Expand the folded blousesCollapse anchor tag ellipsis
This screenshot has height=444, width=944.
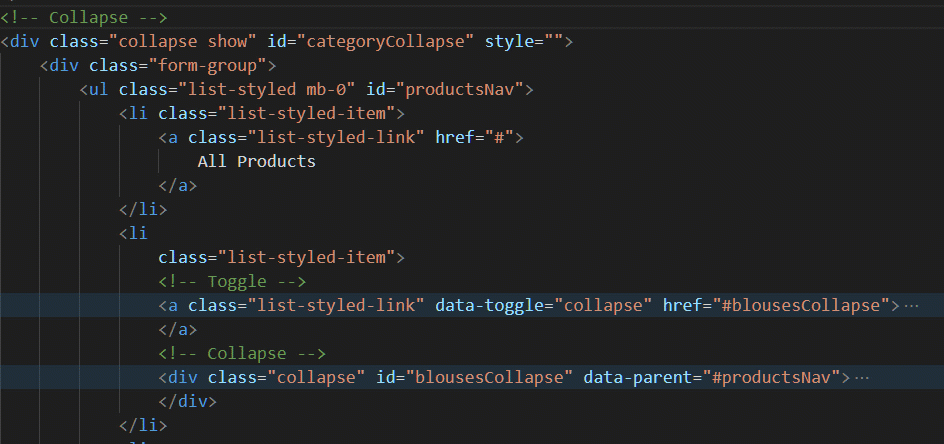click(x=911, y=305)
